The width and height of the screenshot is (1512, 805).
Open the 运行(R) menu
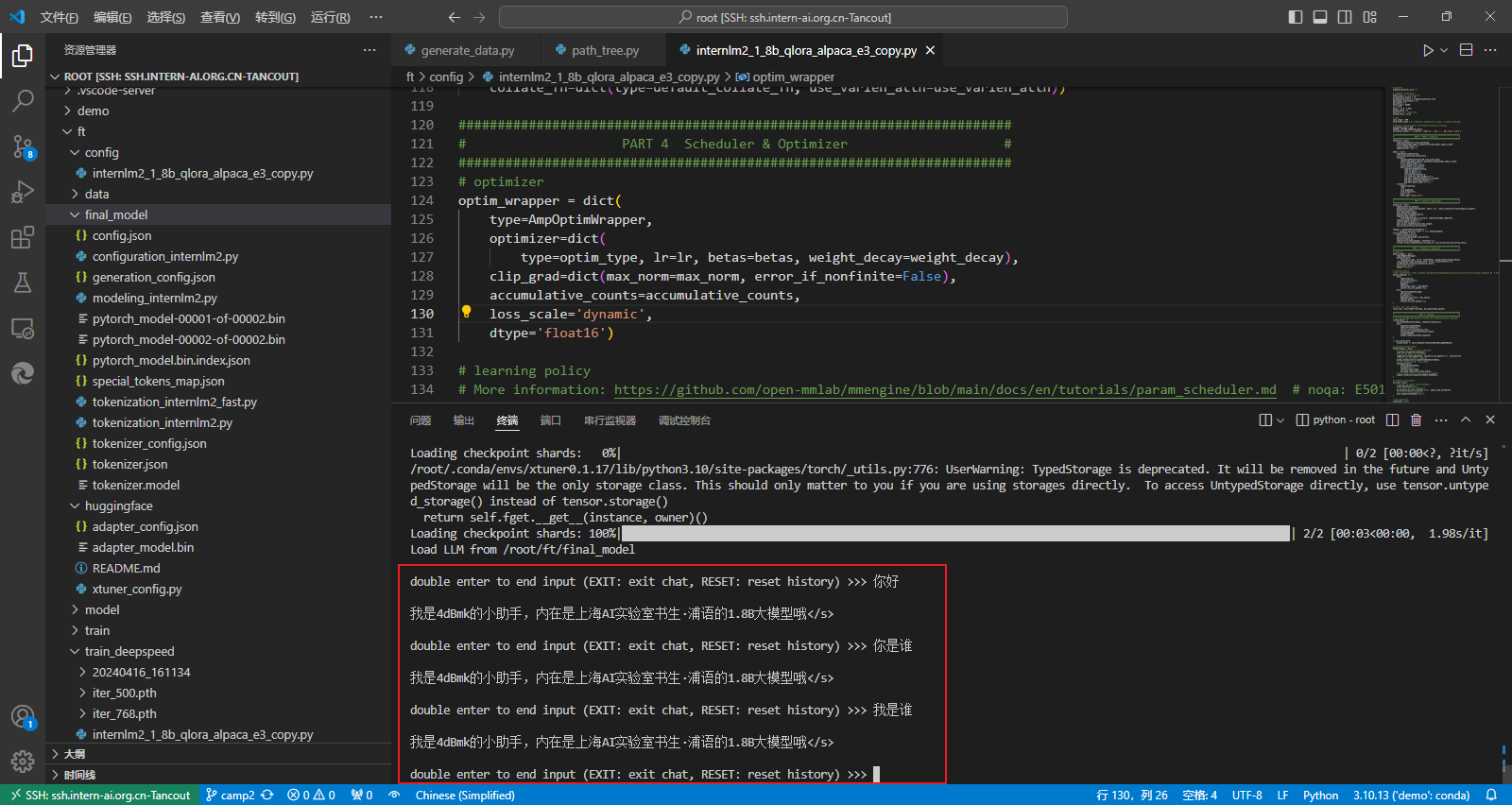click(x=330, y=17)
